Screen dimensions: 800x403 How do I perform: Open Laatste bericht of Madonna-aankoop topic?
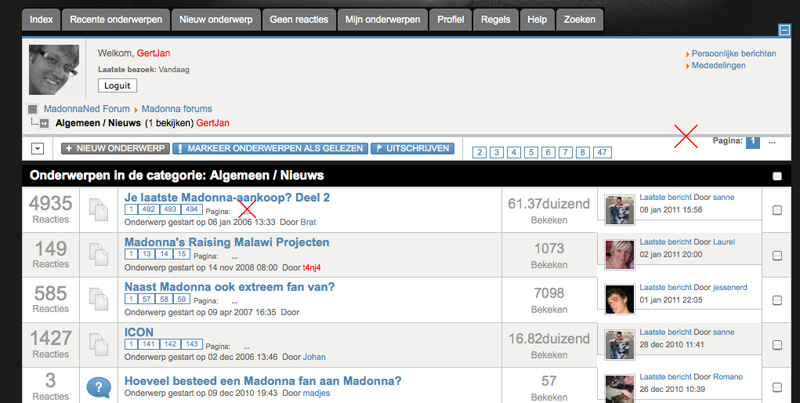coord(665,197)
